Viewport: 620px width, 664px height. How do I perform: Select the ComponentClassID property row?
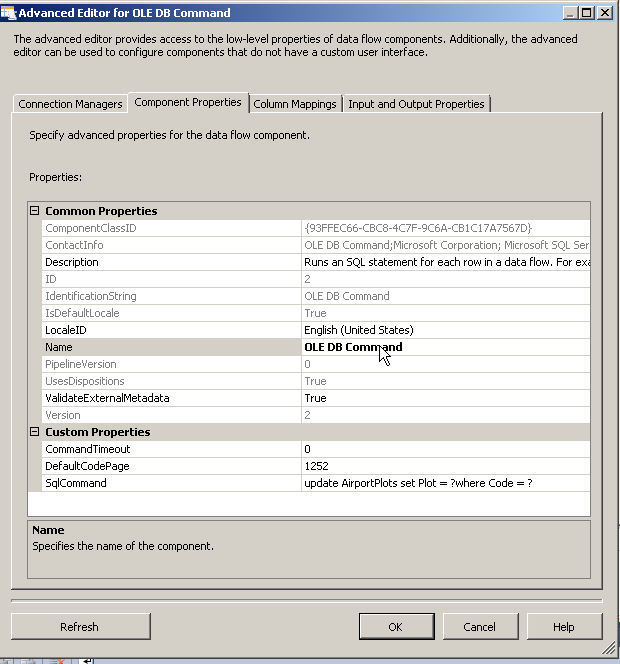[x=316, y=228]
